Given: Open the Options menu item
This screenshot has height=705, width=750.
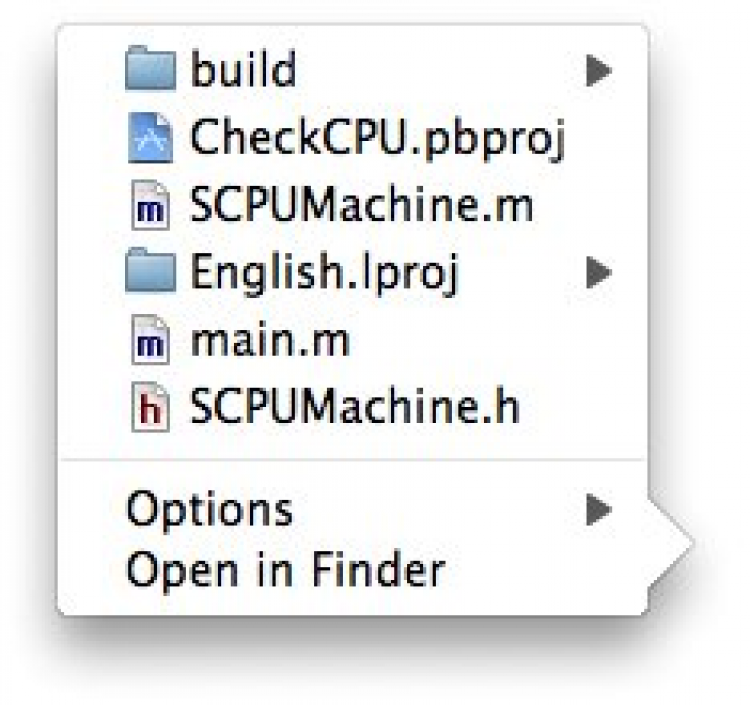Looking at the screenshot, I should pos(209,511).
